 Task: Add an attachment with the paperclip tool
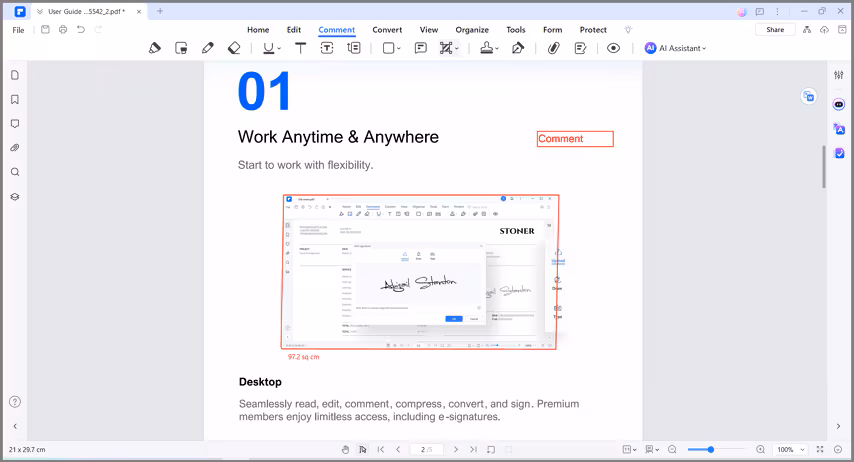tap(552, 48)
